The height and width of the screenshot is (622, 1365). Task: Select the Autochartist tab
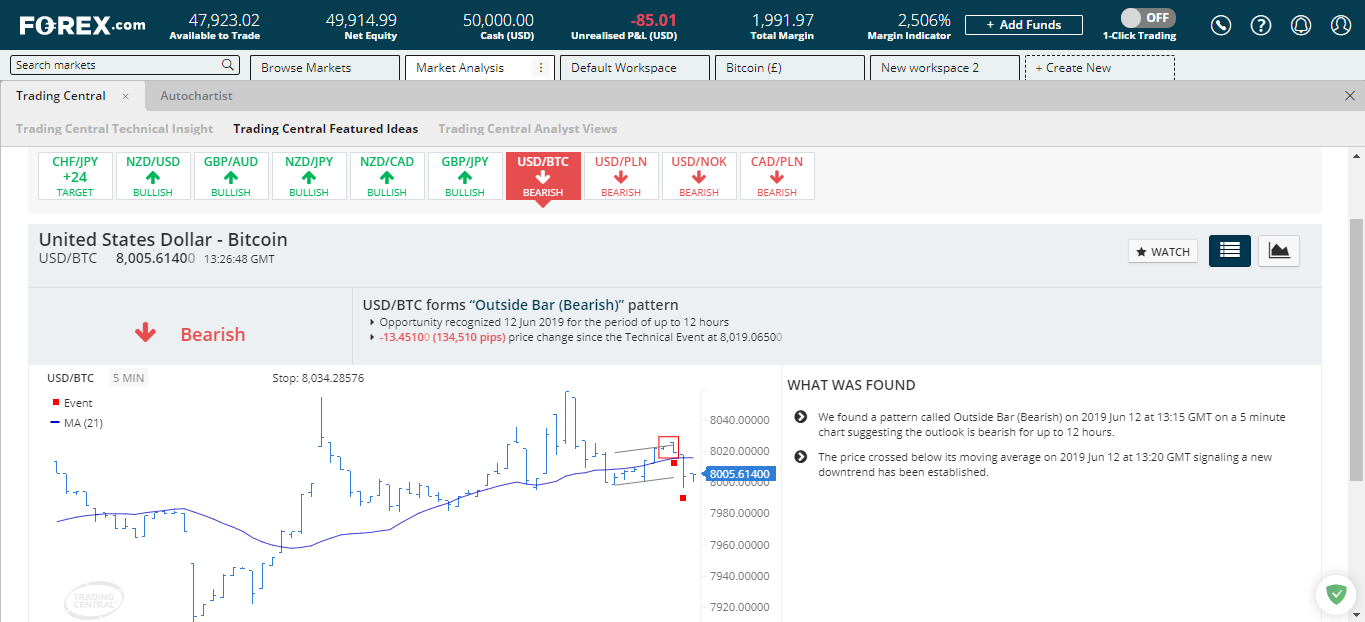tap(196, 96)
